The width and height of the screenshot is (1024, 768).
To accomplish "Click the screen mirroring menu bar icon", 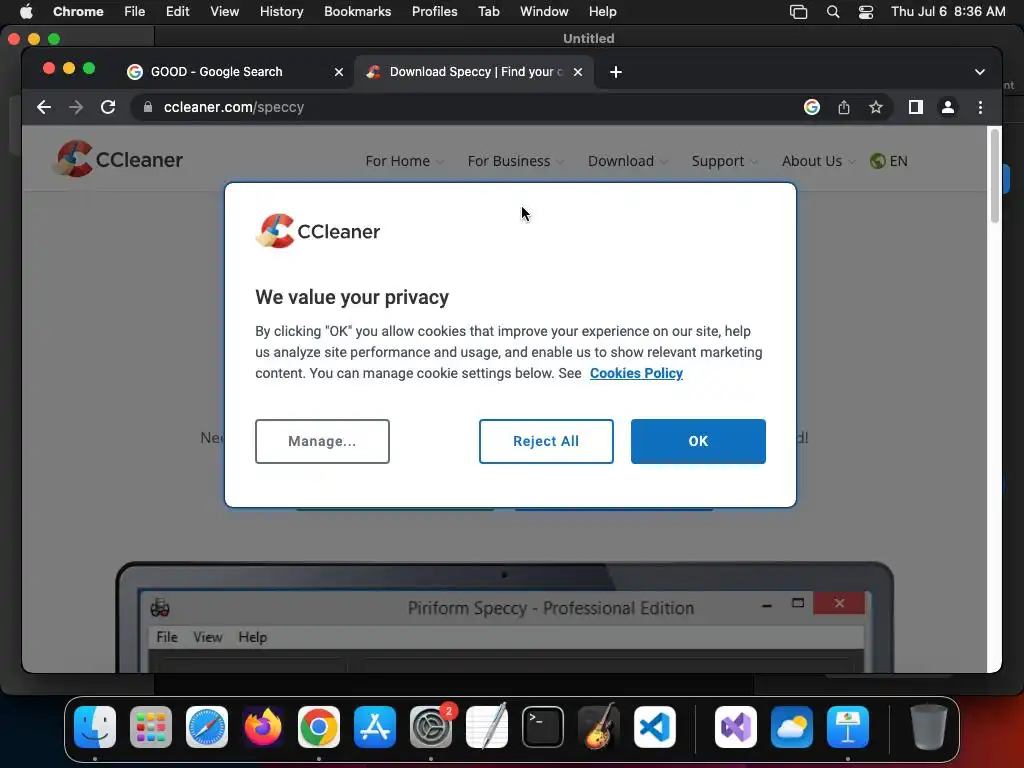I will (x=798, y=12).
